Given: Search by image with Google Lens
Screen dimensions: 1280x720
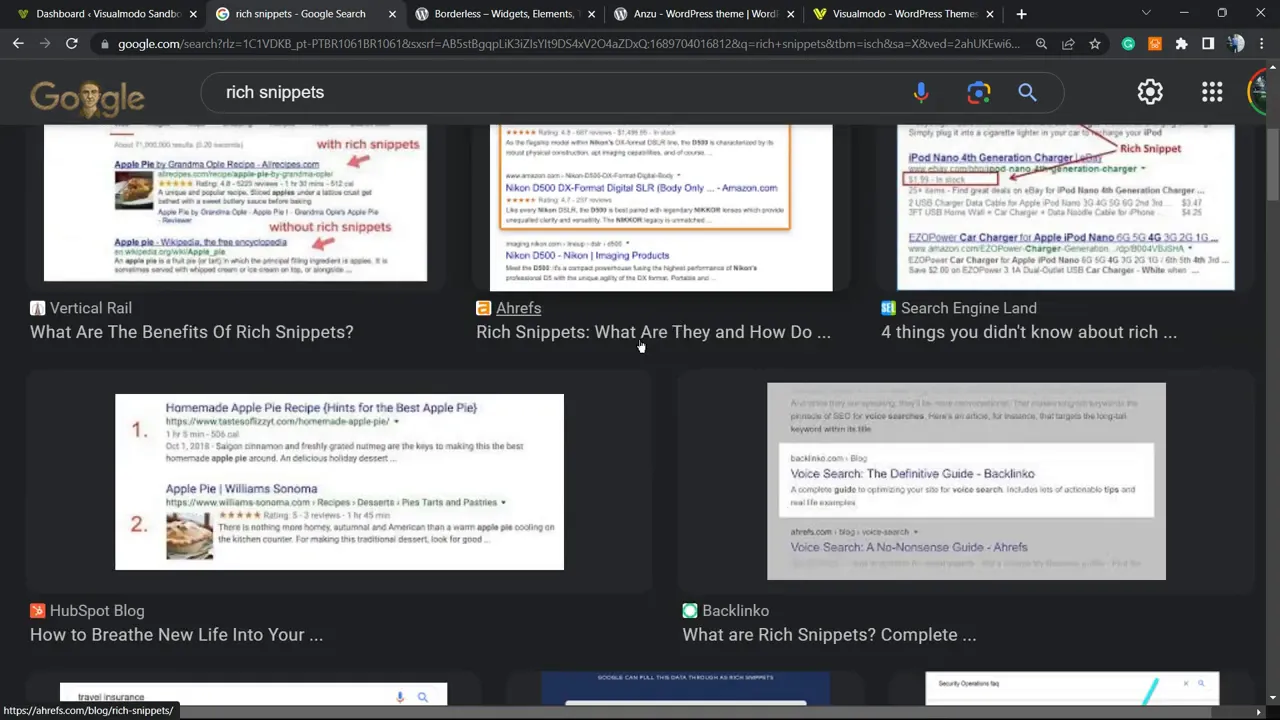Looking at the screenshot, I should (978, 92).
